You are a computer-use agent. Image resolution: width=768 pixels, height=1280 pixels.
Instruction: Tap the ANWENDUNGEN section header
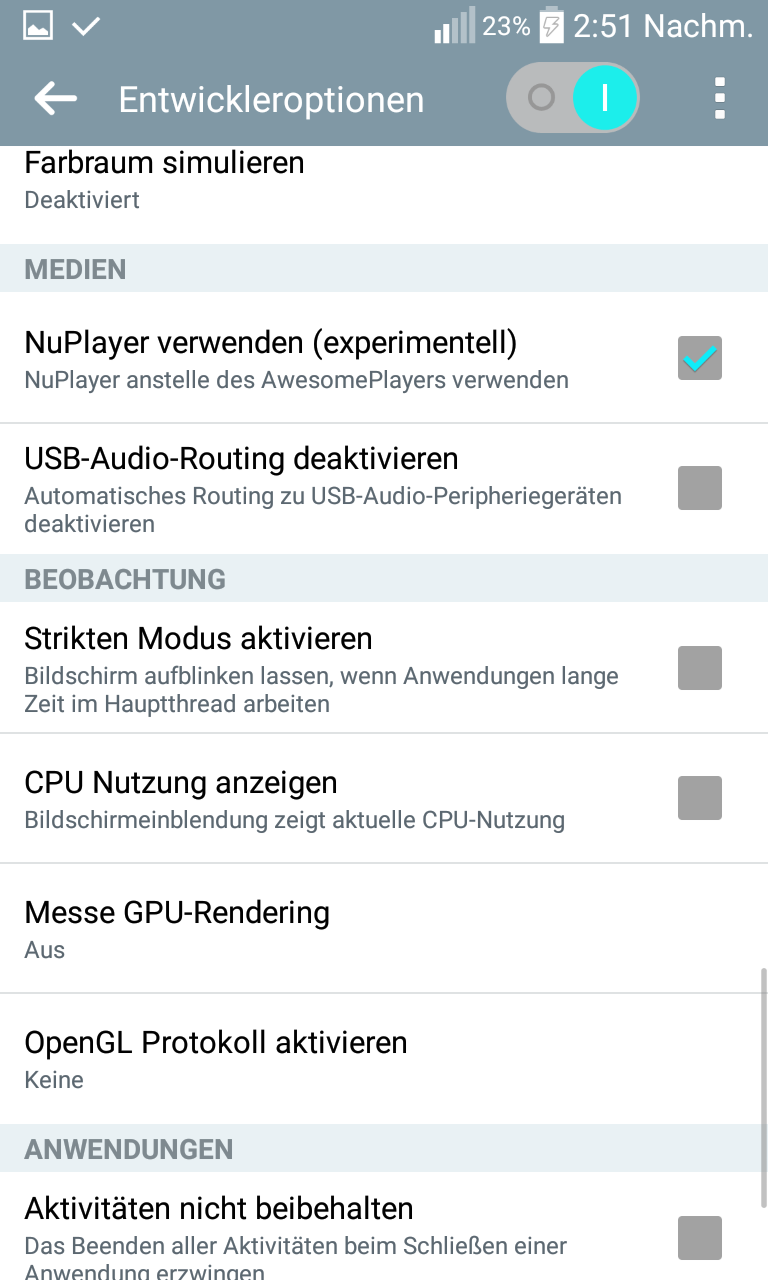tap(128, 1149)
